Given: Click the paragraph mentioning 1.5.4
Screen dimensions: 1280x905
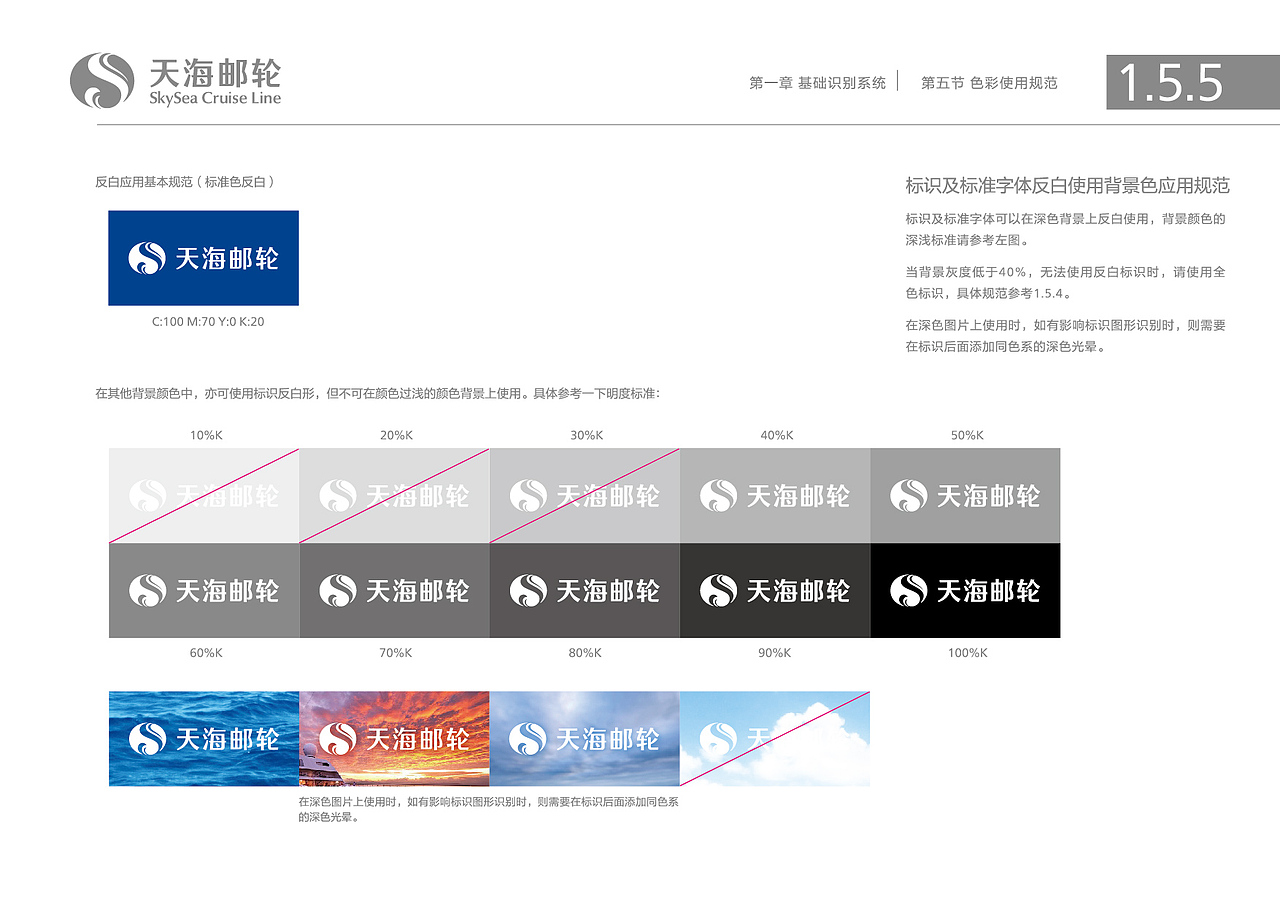Looking at the screenshot, I should coord(1065,282).
